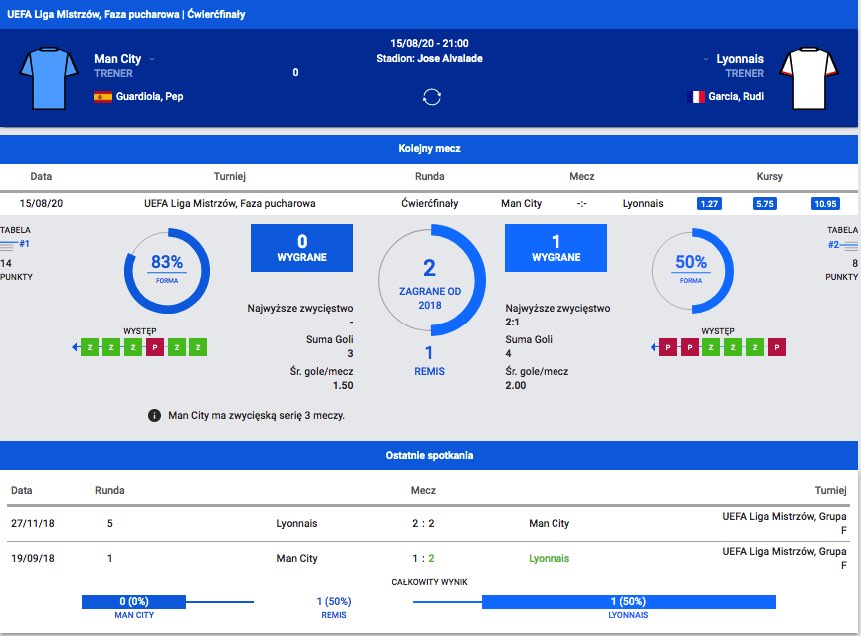Click the Lyonnais white jersey icon
861x636 pixels.
tap(812, 77)
